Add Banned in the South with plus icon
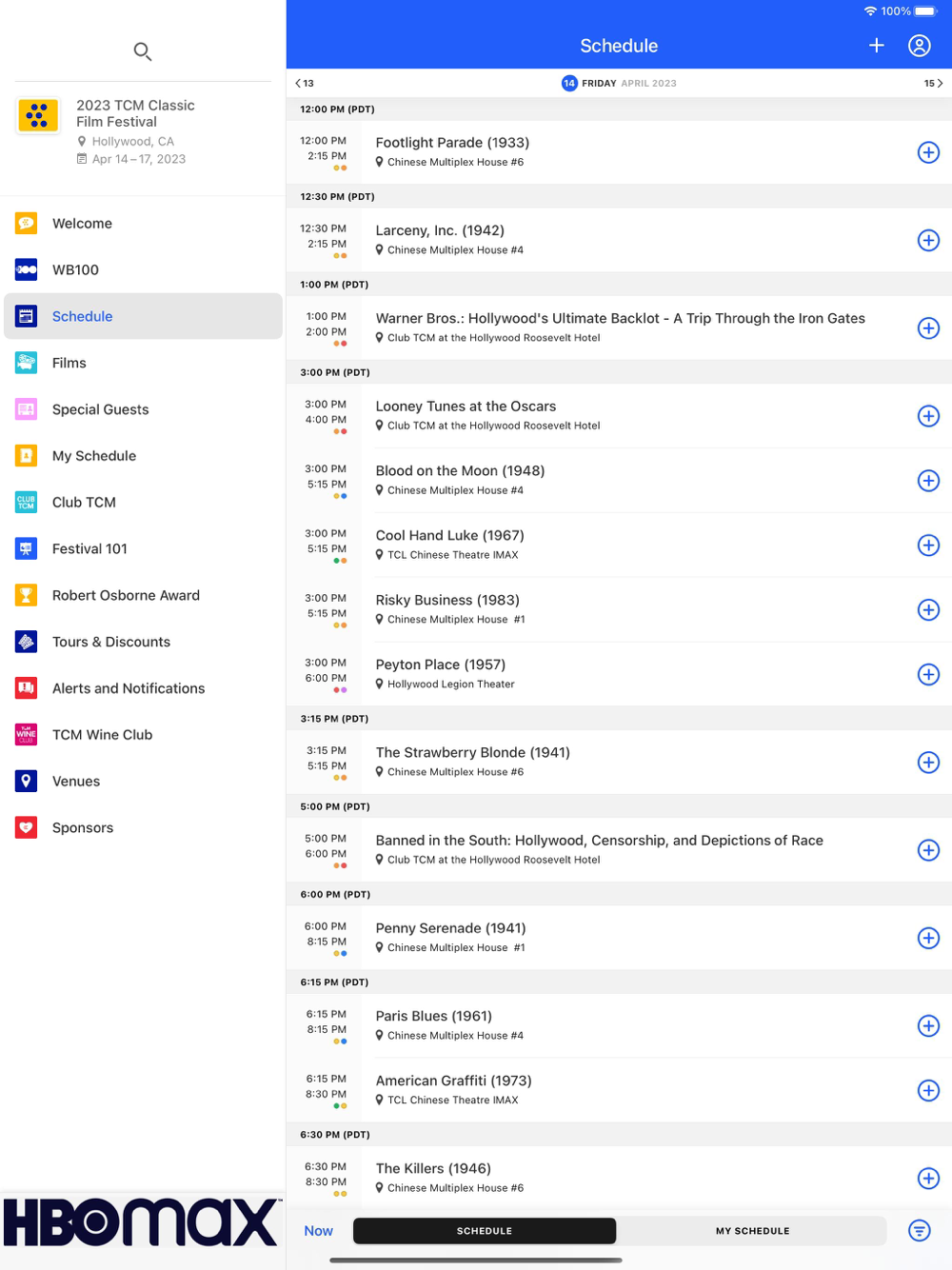 [928, 850]
